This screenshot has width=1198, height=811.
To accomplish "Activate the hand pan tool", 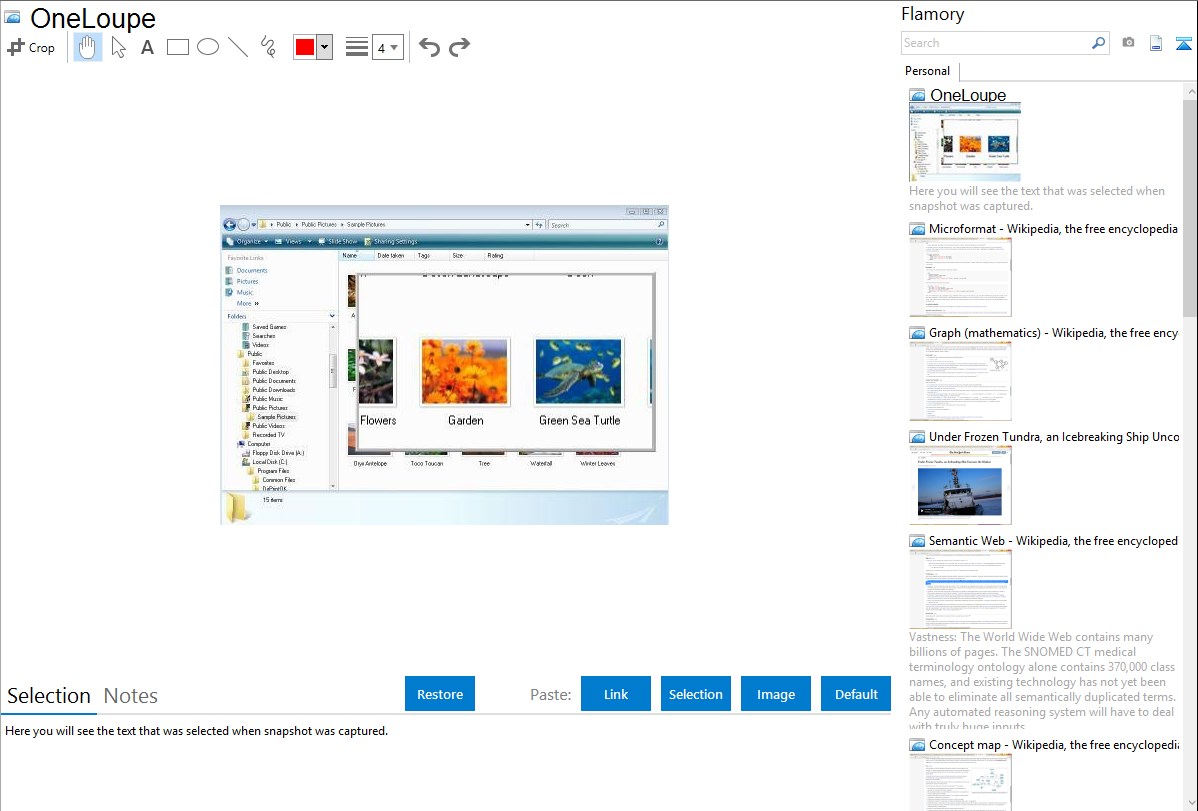I will (x=88, y=47).
